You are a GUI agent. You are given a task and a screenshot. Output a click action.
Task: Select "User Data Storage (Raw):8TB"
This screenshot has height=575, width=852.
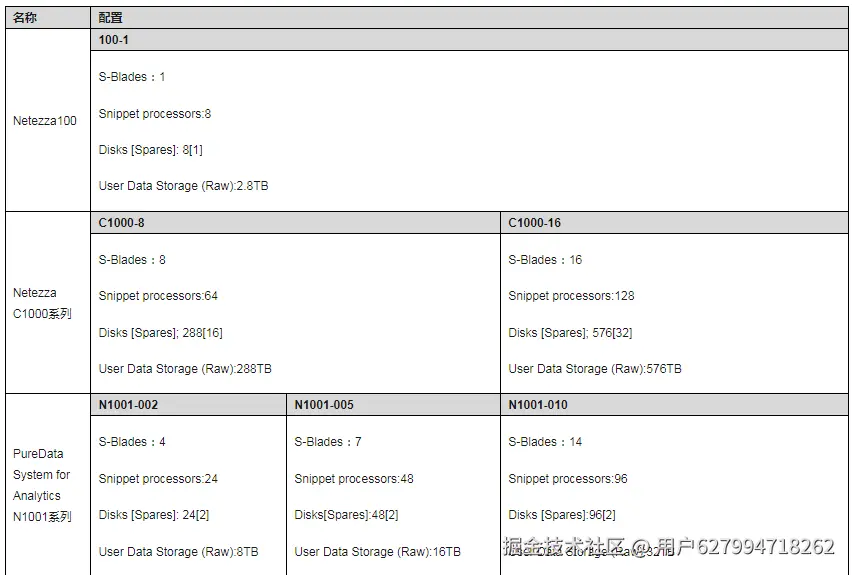tap(179, 552)
